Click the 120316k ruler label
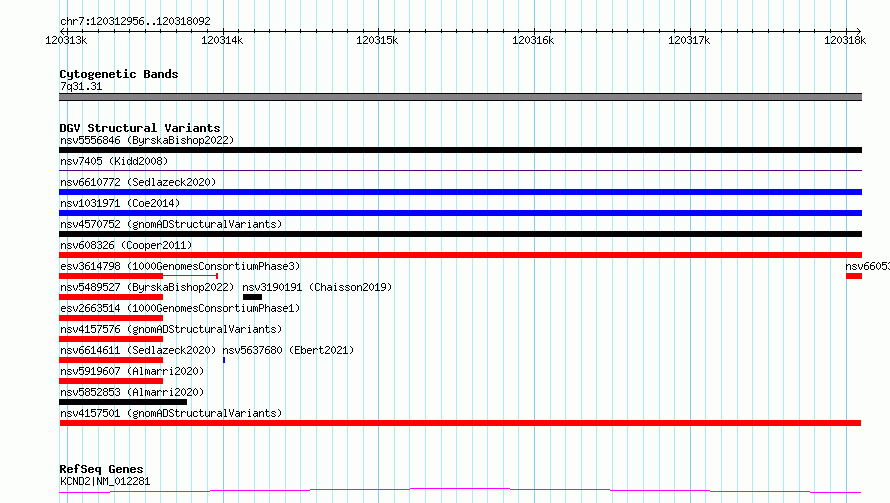Screen dimensions: 890x503 pyautogui.click(x=533, y=40)
